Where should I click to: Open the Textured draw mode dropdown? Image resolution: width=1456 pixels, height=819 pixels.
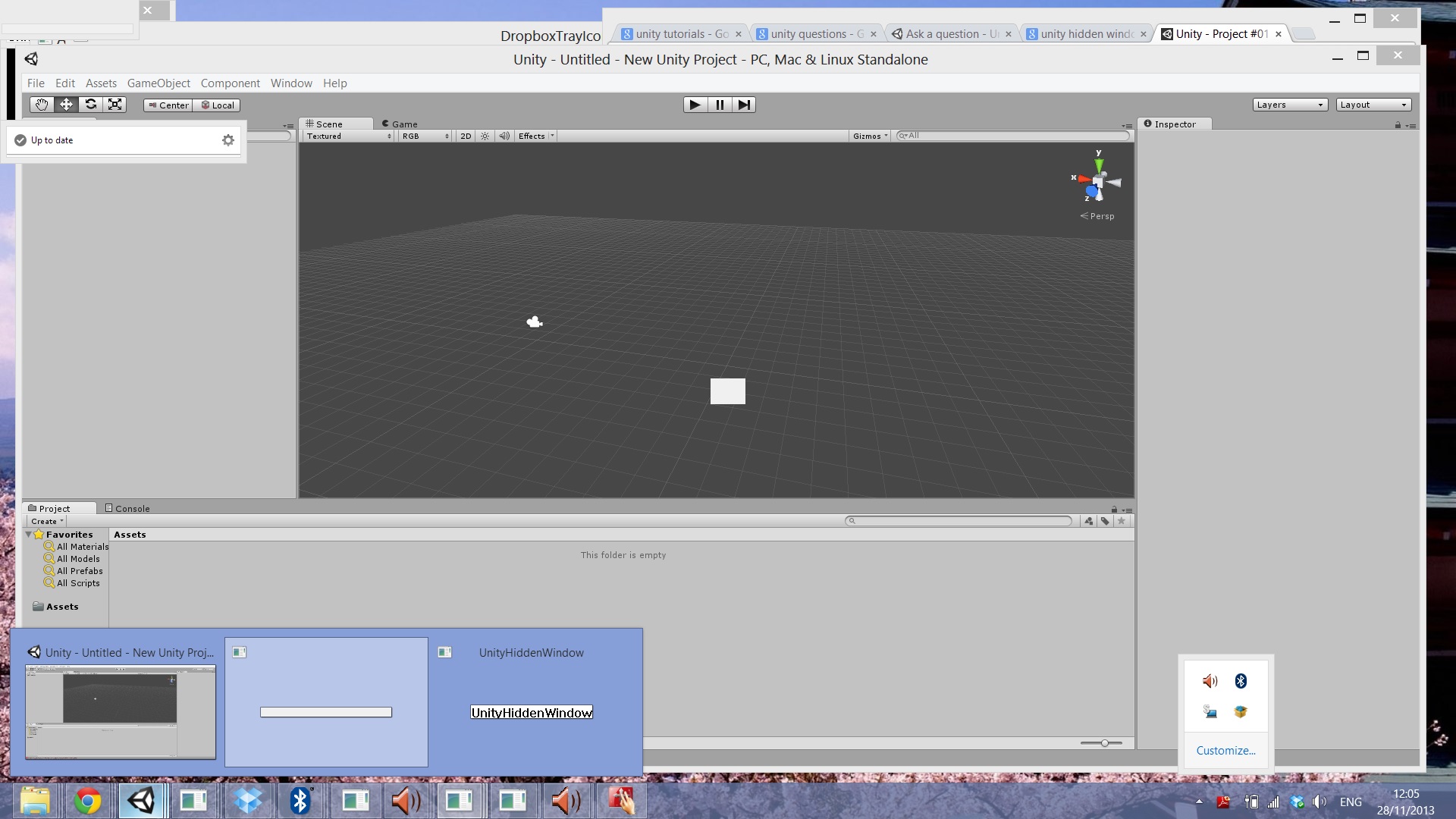pyautogui.click(x=348, y=136)
